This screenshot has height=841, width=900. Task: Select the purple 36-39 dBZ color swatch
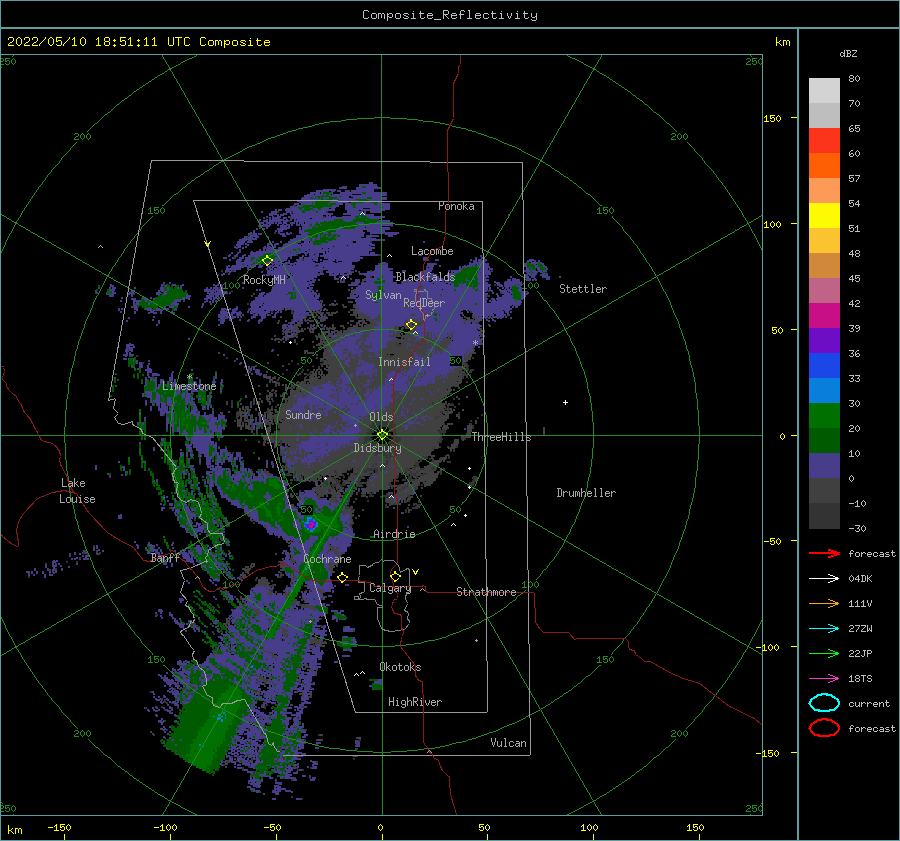point(824,340)
